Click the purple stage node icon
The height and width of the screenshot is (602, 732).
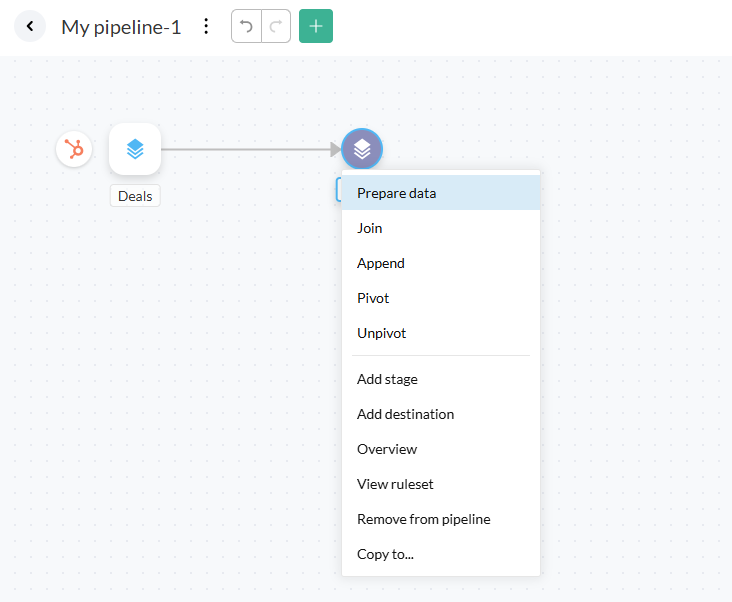(362, 149)
